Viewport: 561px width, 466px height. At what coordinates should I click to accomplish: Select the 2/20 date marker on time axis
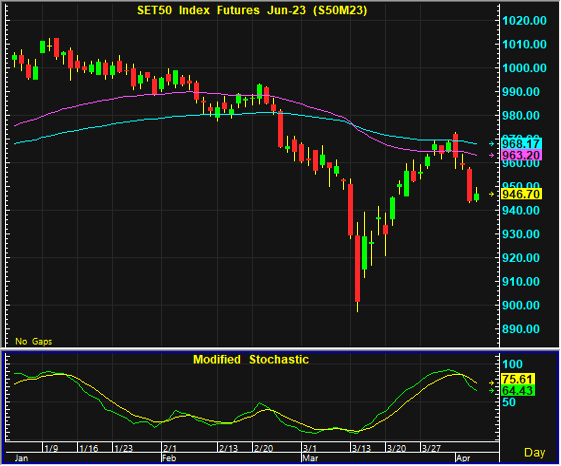click(x=263, y=448)
